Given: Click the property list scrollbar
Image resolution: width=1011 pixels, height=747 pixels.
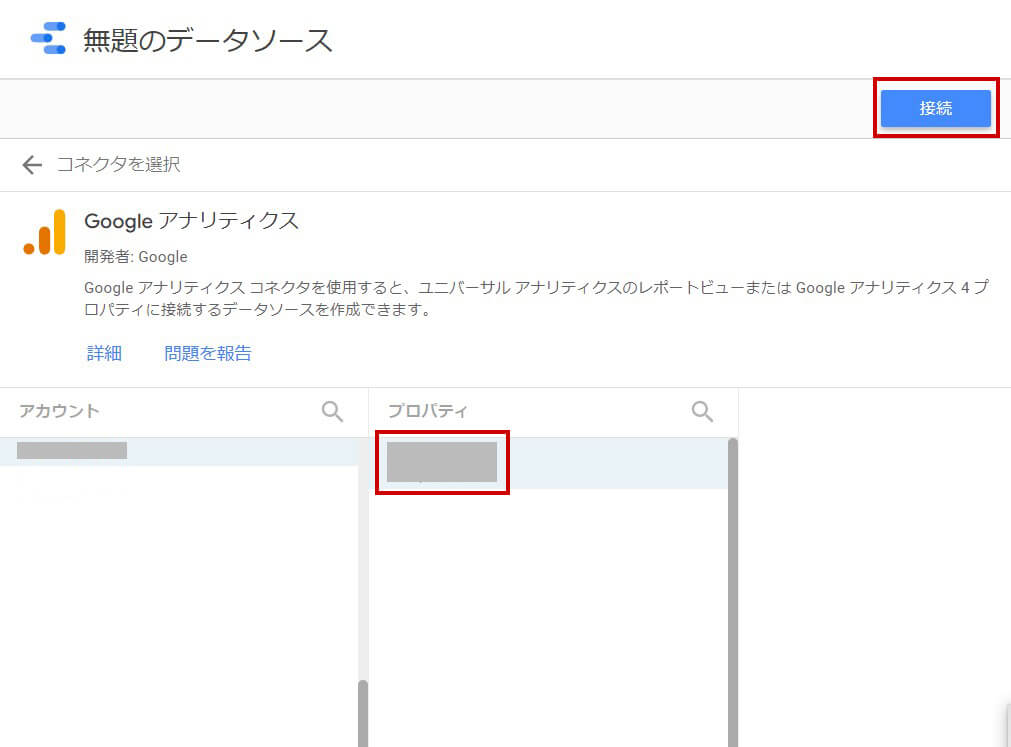Looking at the screenshot, I should (733, 592).
